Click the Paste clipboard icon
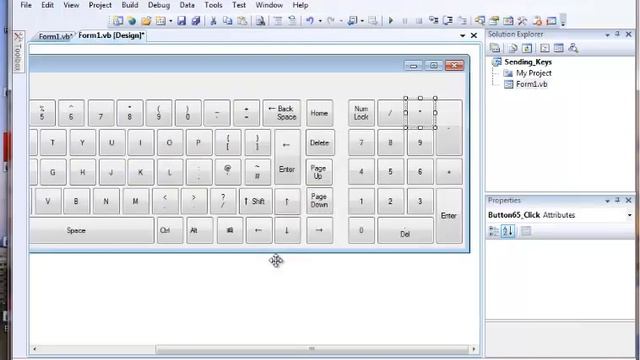This screenshot has height=360, width=640. pyautogui.click(x=242, y=20)
